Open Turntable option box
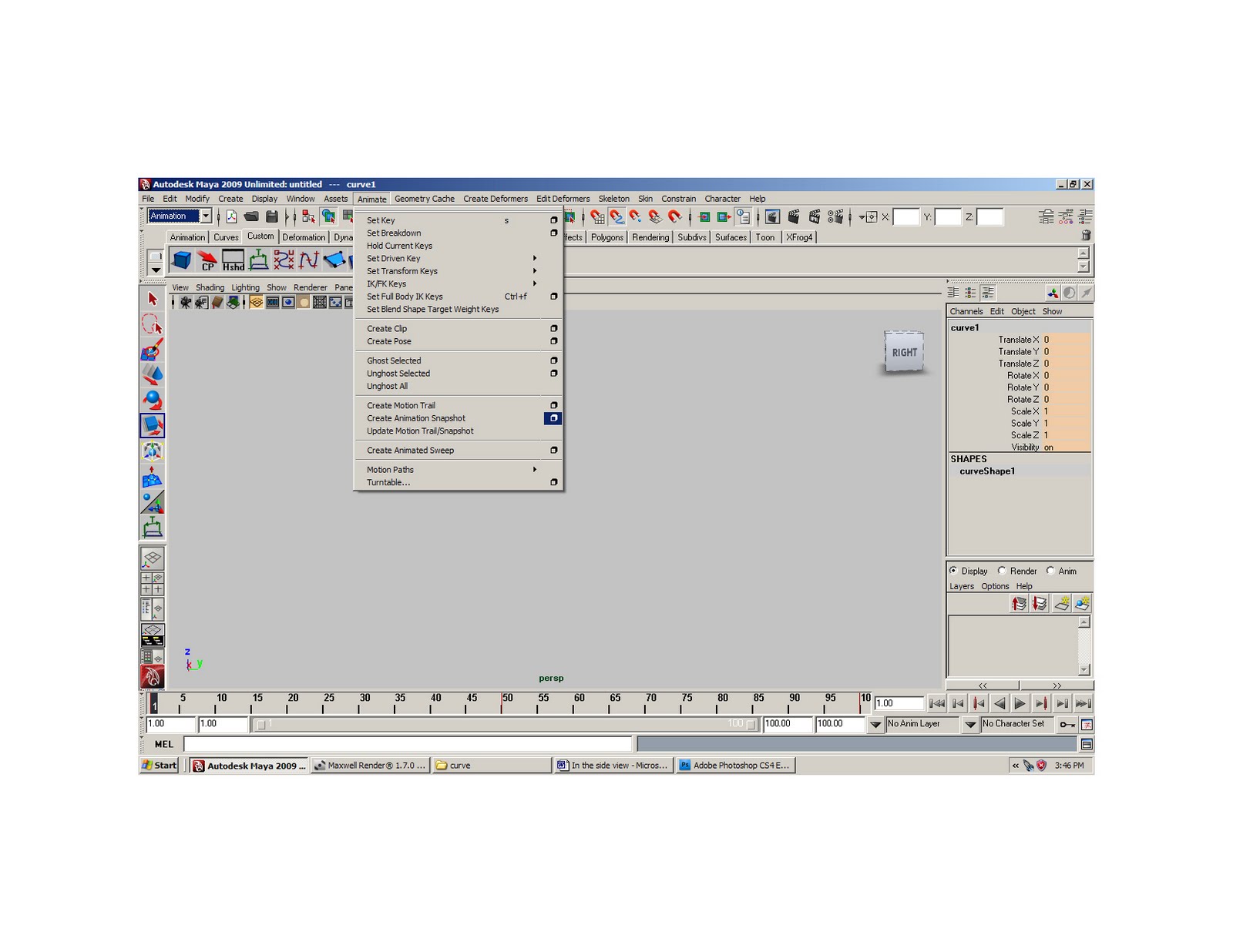 pyautogui.click(x=553, y=482)
